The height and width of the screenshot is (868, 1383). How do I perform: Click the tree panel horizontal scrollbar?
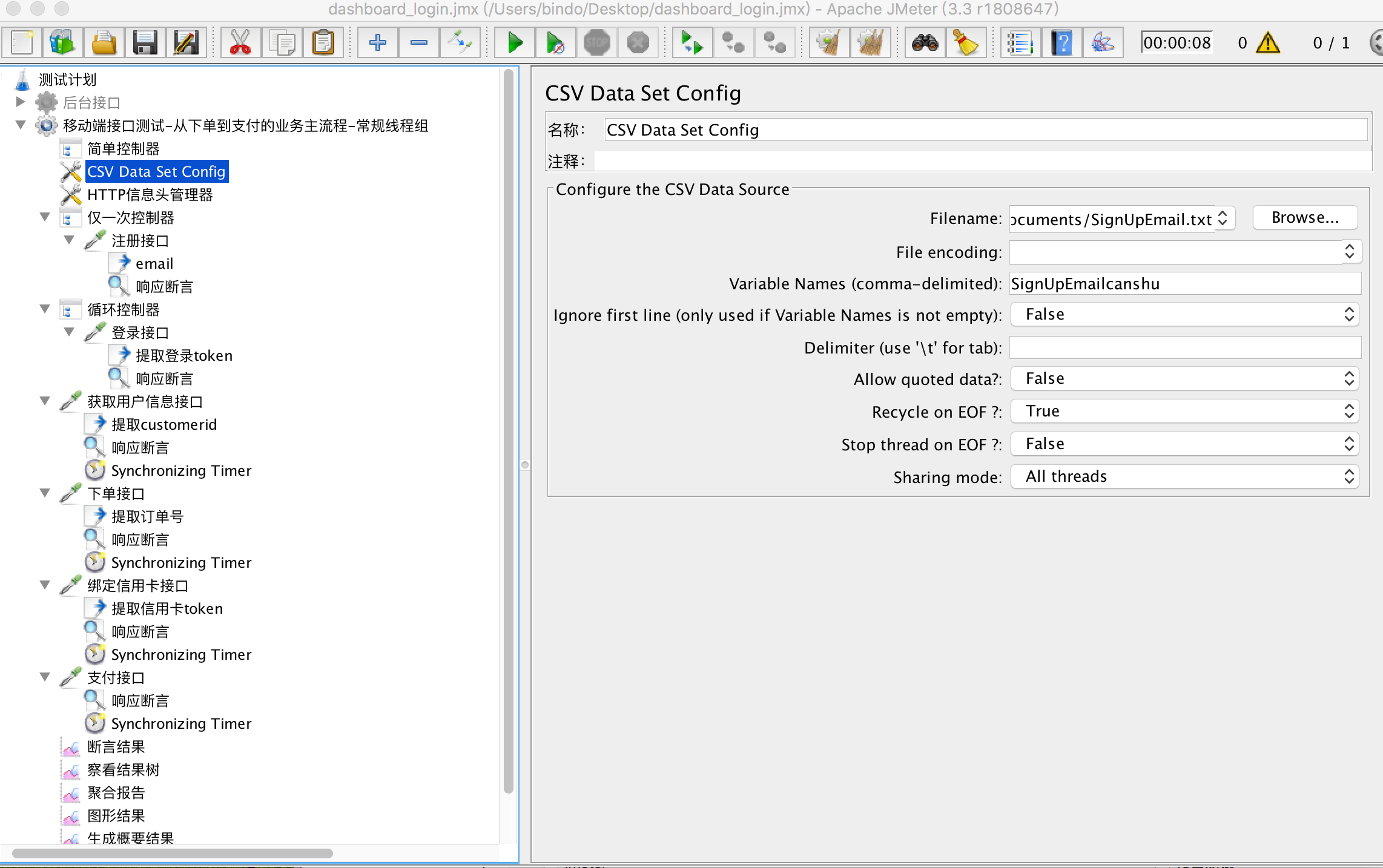tap(173, 853)
